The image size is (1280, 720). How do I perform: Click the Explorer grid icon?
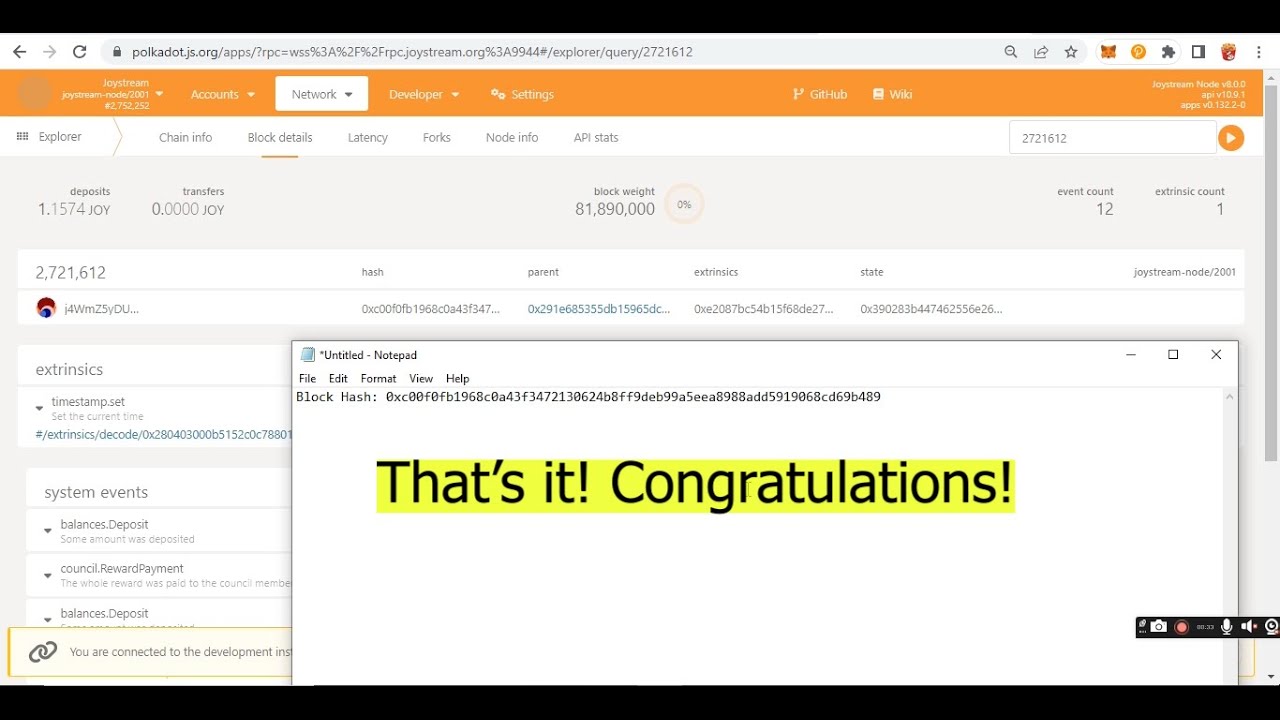(x=22, y=136)
